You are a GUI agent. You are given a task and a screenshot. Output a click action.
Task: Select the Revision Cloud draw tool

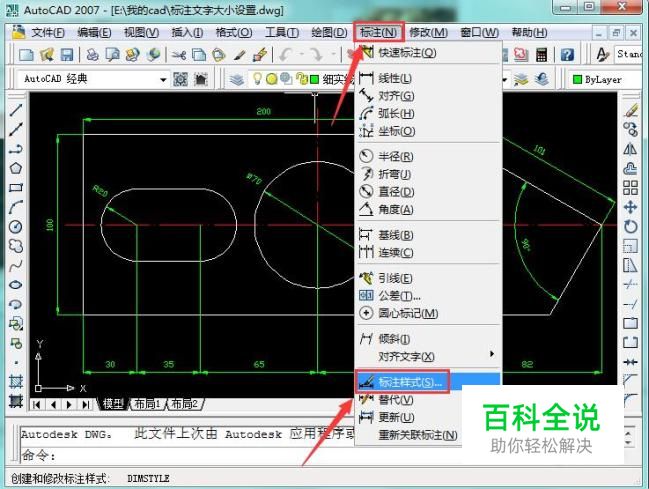(x=16, y=246)
